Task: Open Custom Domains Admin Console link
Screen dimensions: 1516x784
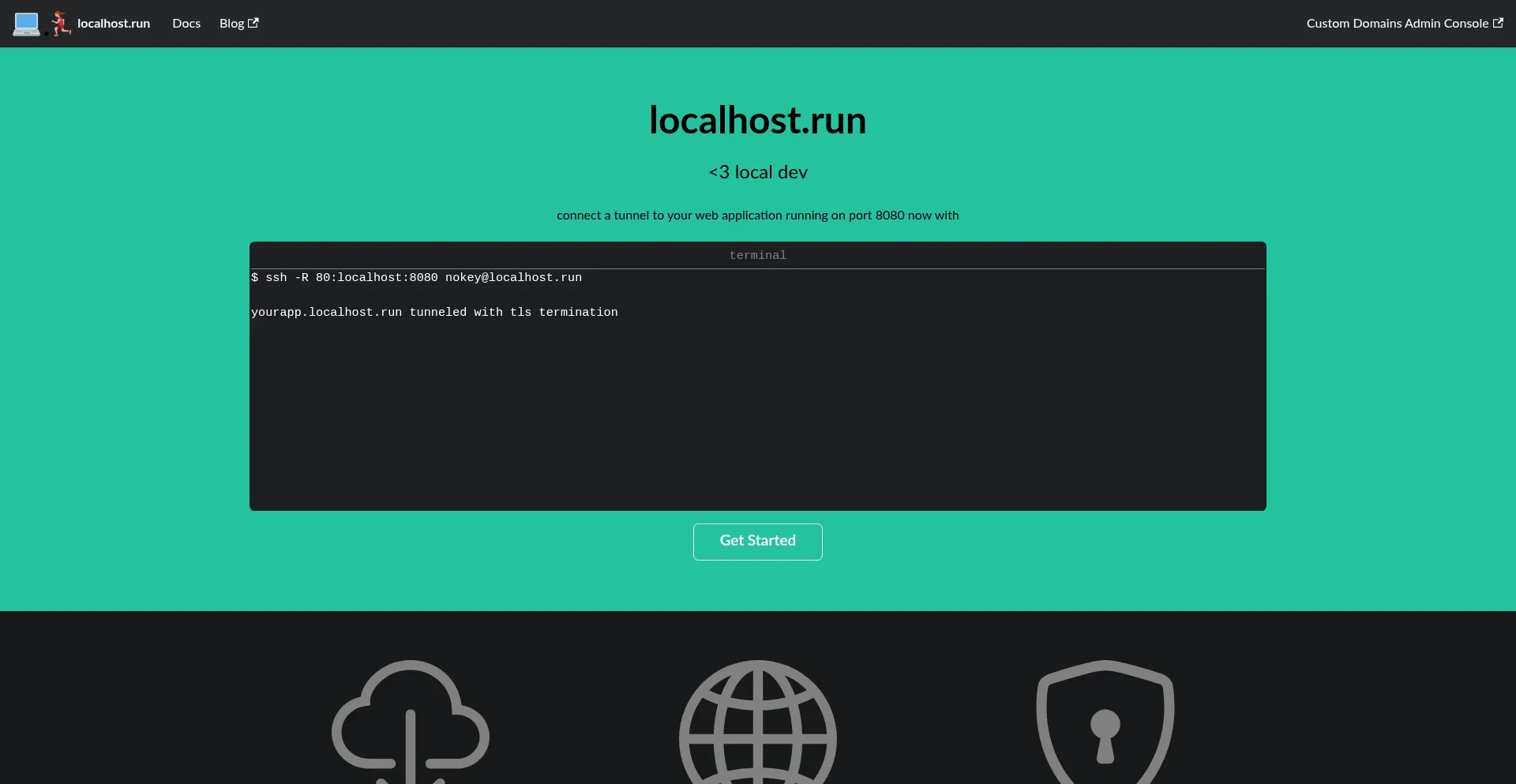Action: click(x=1405, y=24)
